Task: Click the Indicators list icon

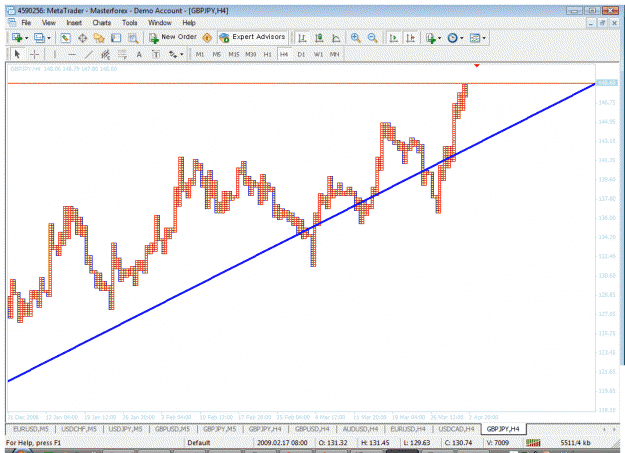Action: tap(430, 38)
